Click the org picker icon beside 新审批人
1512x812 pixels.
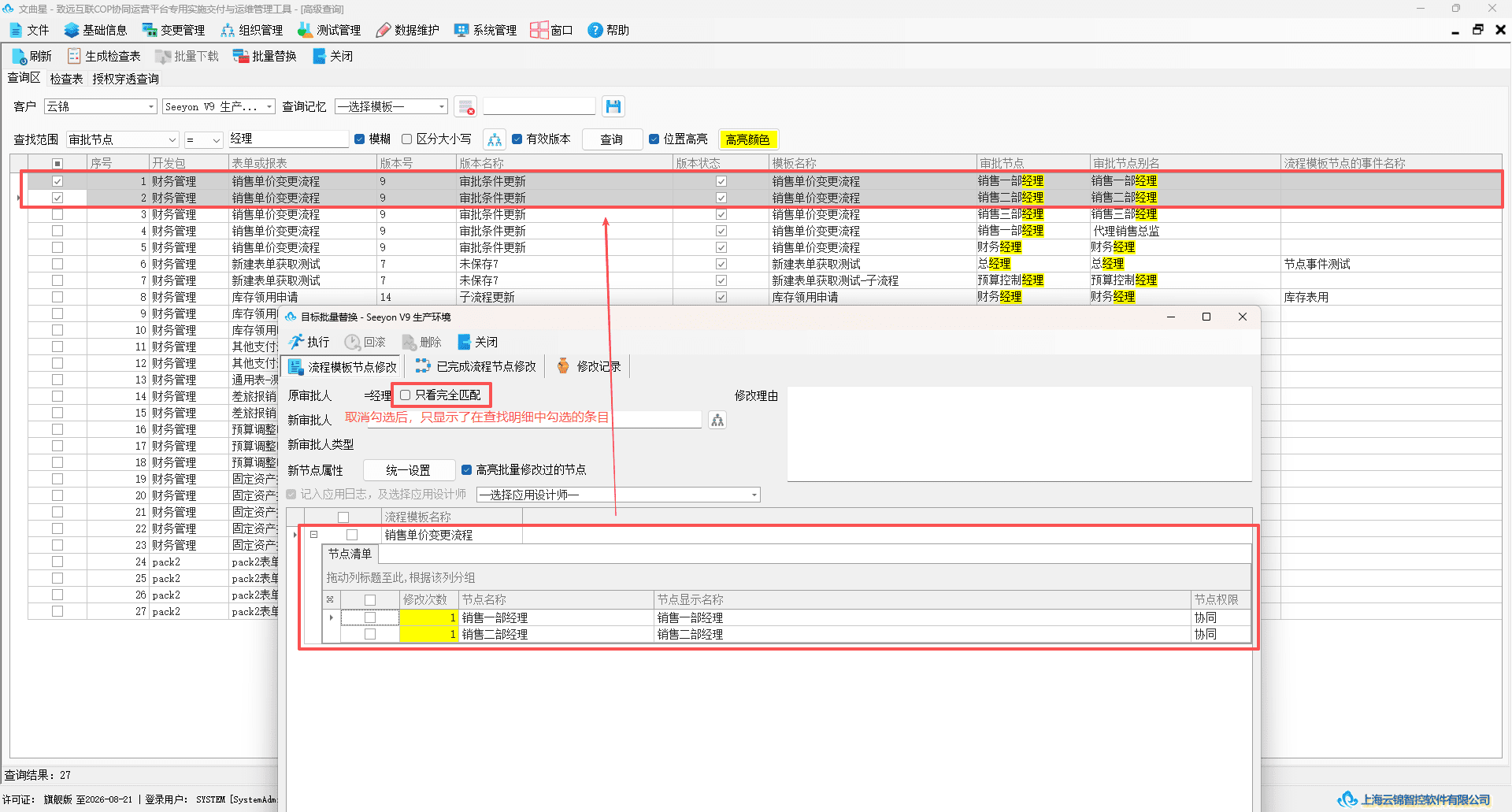pyautogui.click(x=717, y=421)
